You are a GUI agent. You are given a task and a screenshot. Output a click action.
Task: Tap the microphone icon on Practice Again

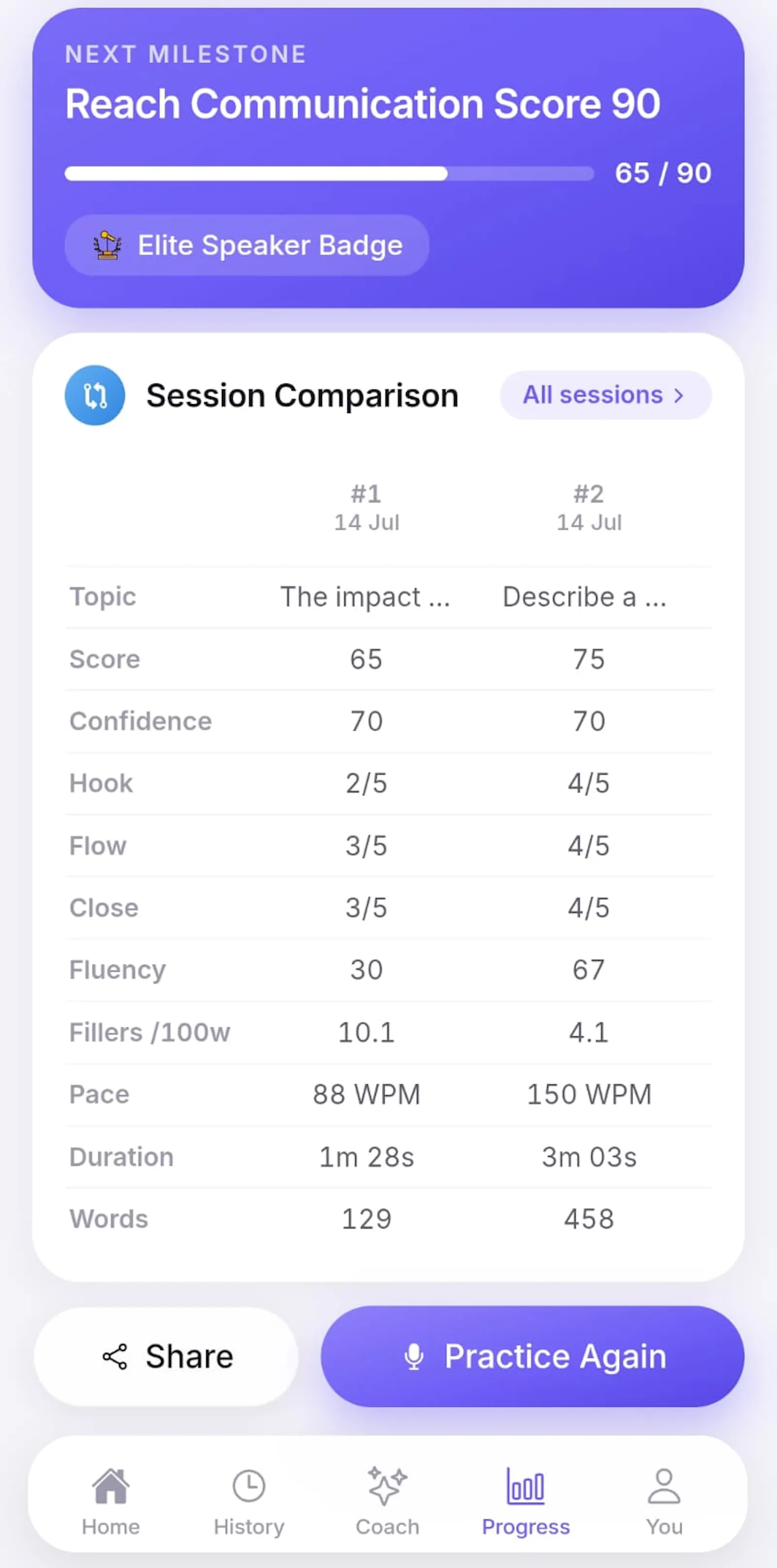[x=414, y=1357]
